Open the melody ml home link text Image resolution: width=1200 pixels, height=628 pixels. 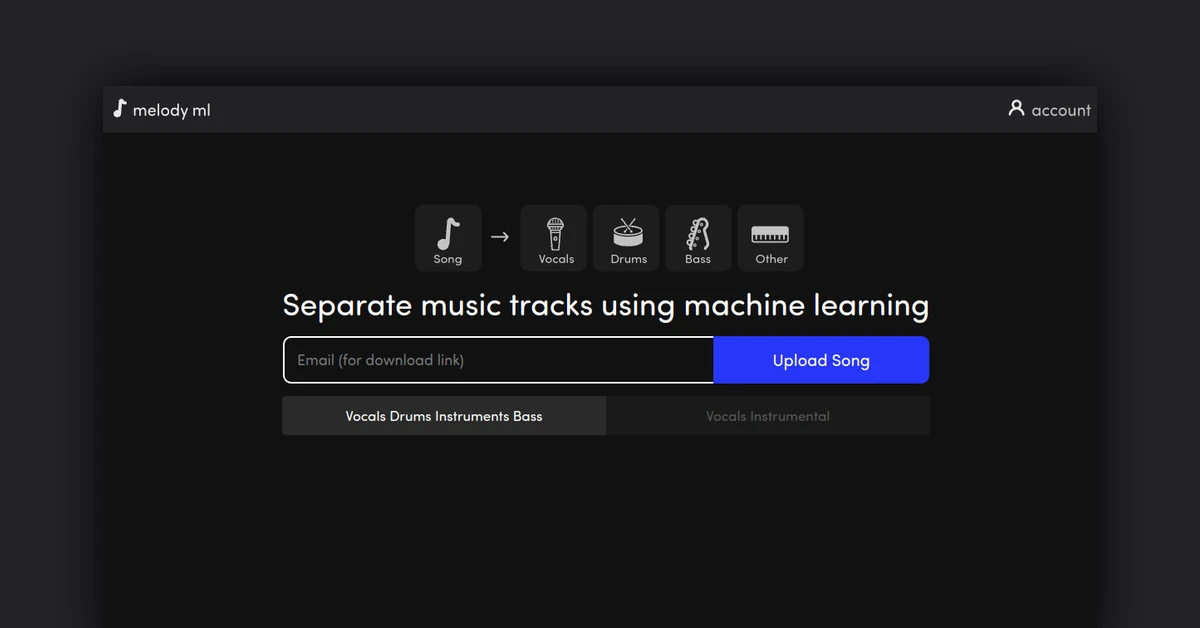click(171, 110)
